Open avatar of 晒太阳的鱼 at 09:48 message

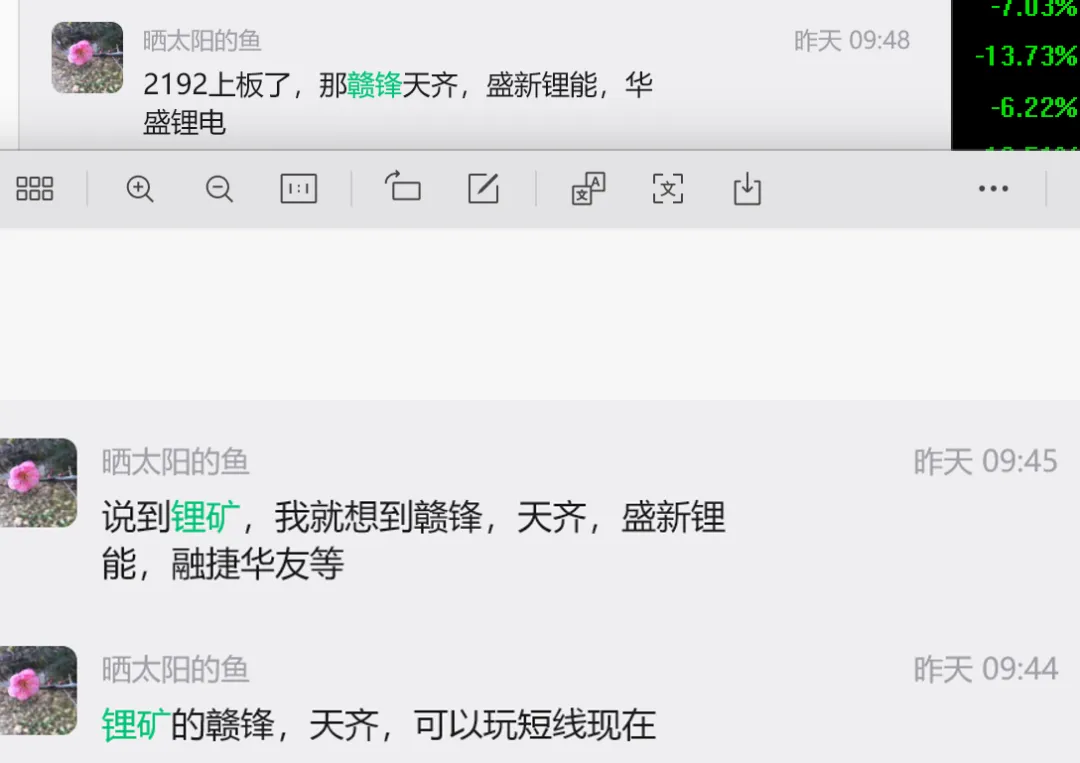point(87,57)
